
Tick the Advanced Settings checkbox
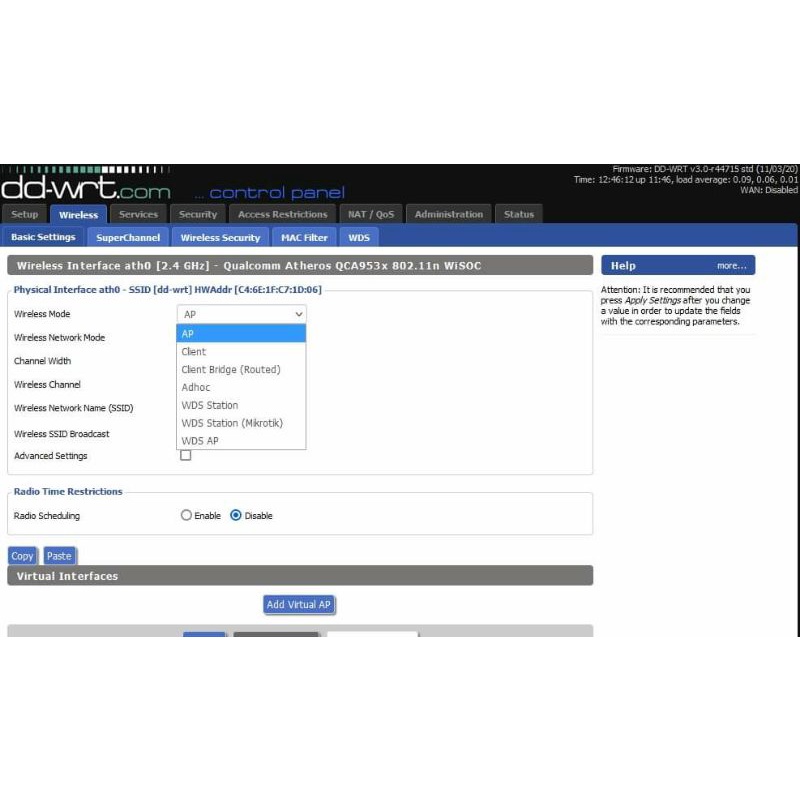coord(186,455)
